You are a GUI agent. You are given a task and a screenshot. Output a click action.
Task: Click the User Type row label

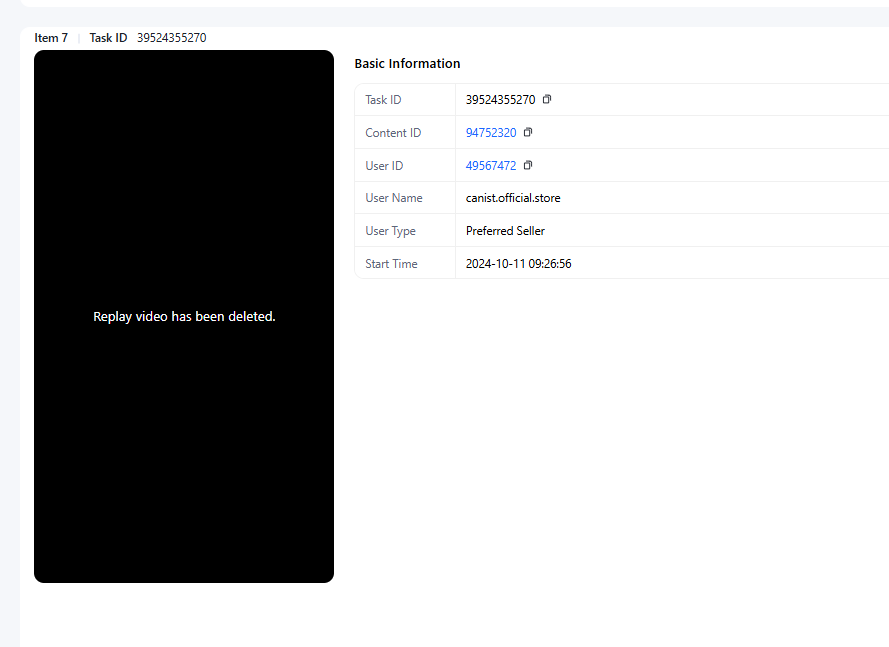[390, 231]
